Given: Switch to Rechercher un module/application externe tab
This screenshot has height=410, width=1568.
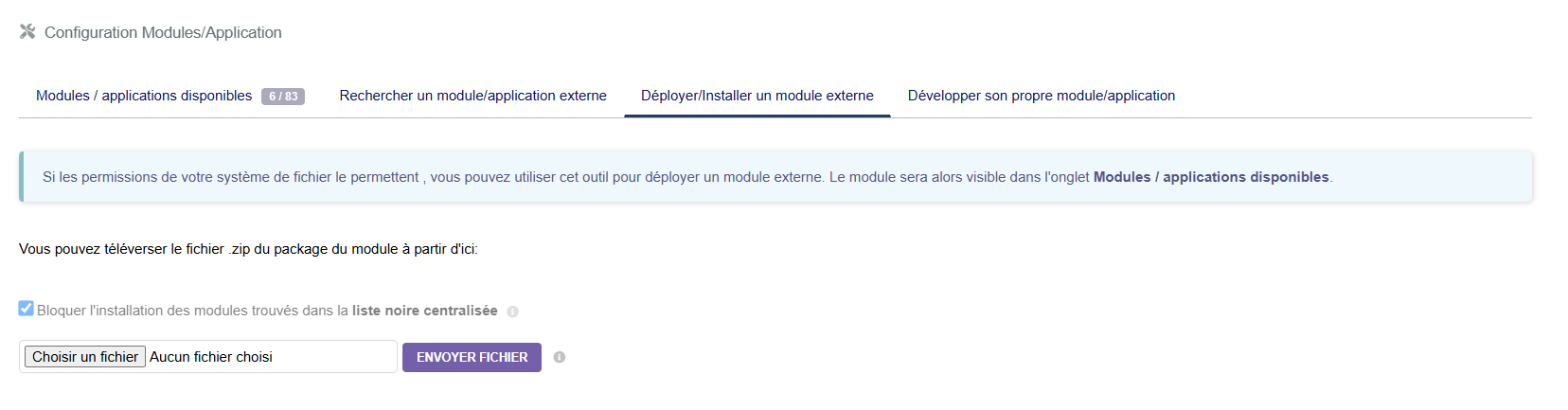Looking at the screenshot, I should (x=473, y=96).
